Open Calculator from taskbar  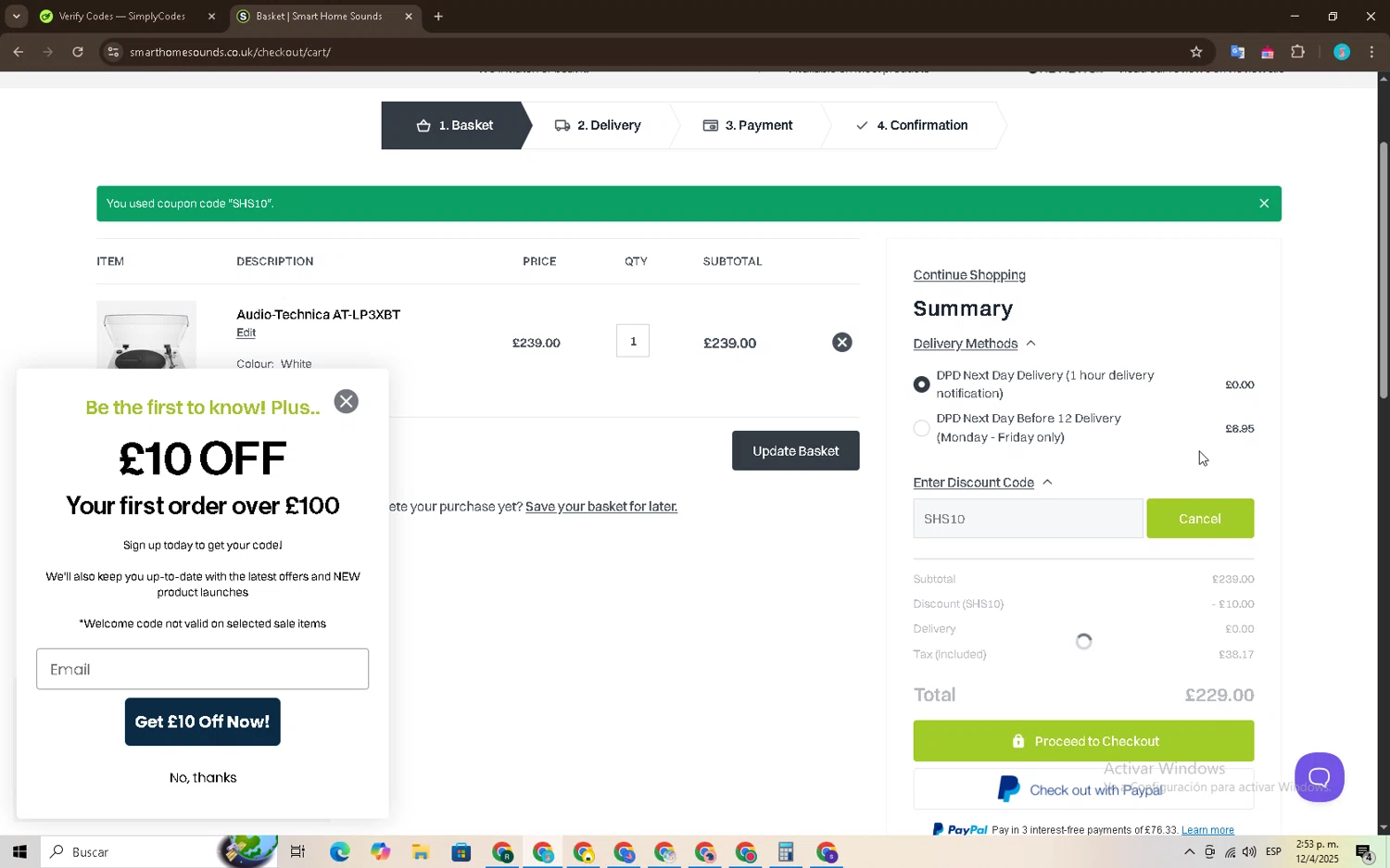pos(786,852)
